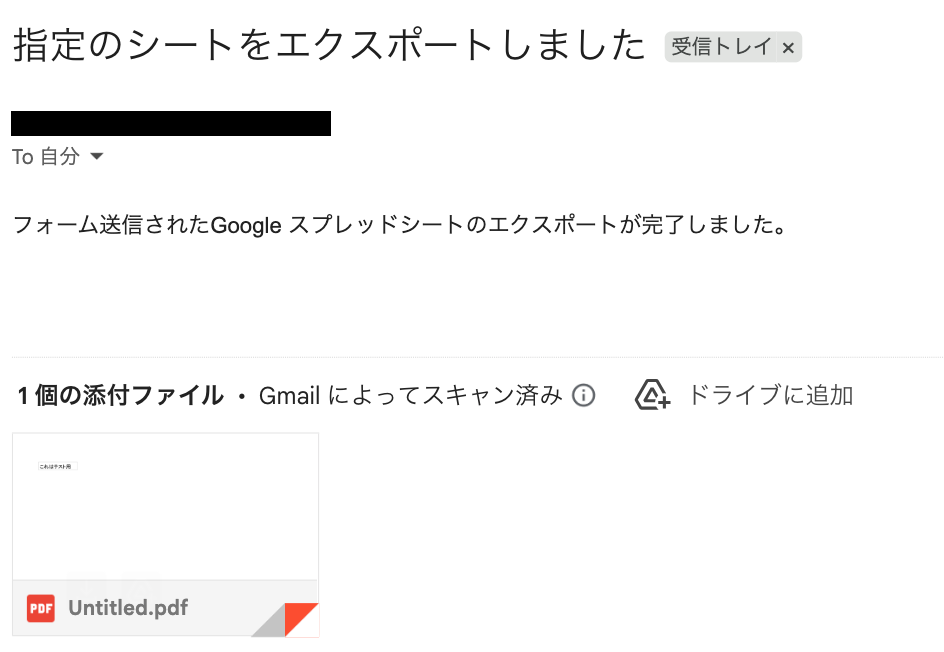Click the small これはテスト用 text in preview
Screen dimensions: 944x652
click(55, 467)
